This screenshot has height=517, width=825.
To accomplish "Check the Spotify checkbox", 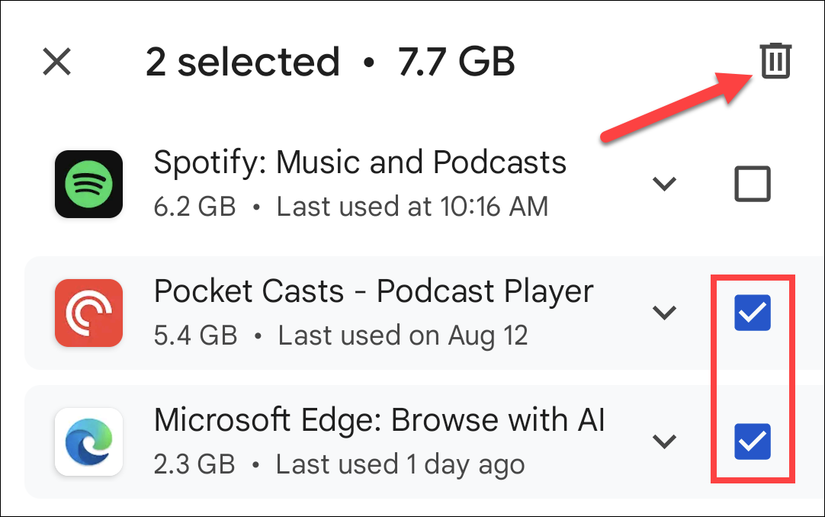I will click(x=752, y=184).
